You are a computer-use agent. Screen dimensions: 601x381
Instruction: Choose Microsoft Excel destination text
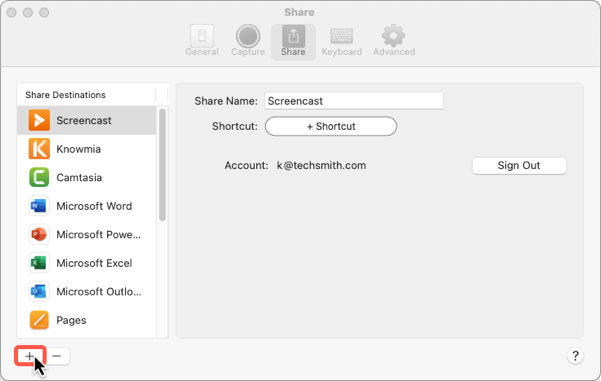[x=94, y=263]
